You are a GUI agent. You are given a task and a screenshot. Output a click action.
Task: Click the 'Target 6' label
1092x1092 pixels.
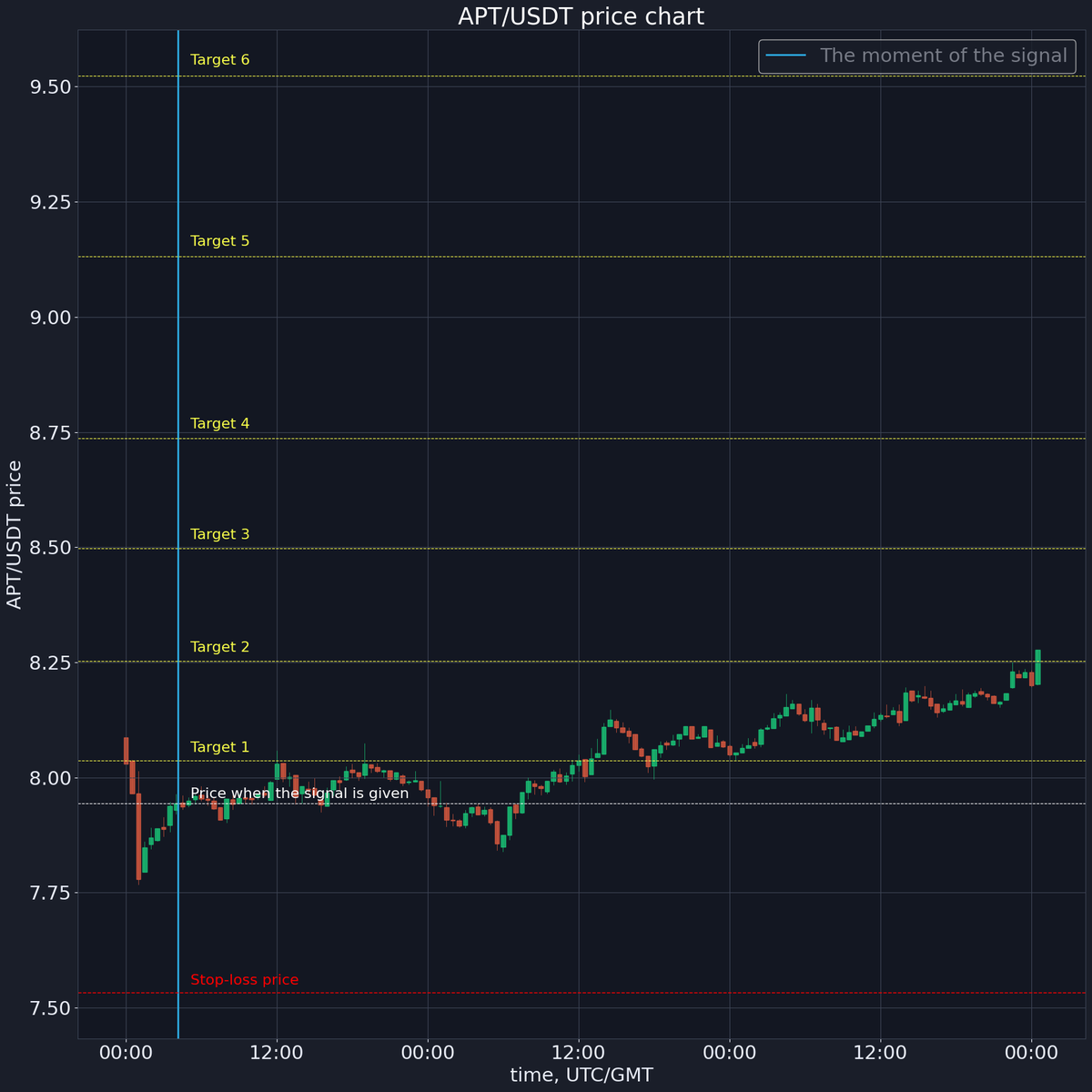click(x=219, y=60)
